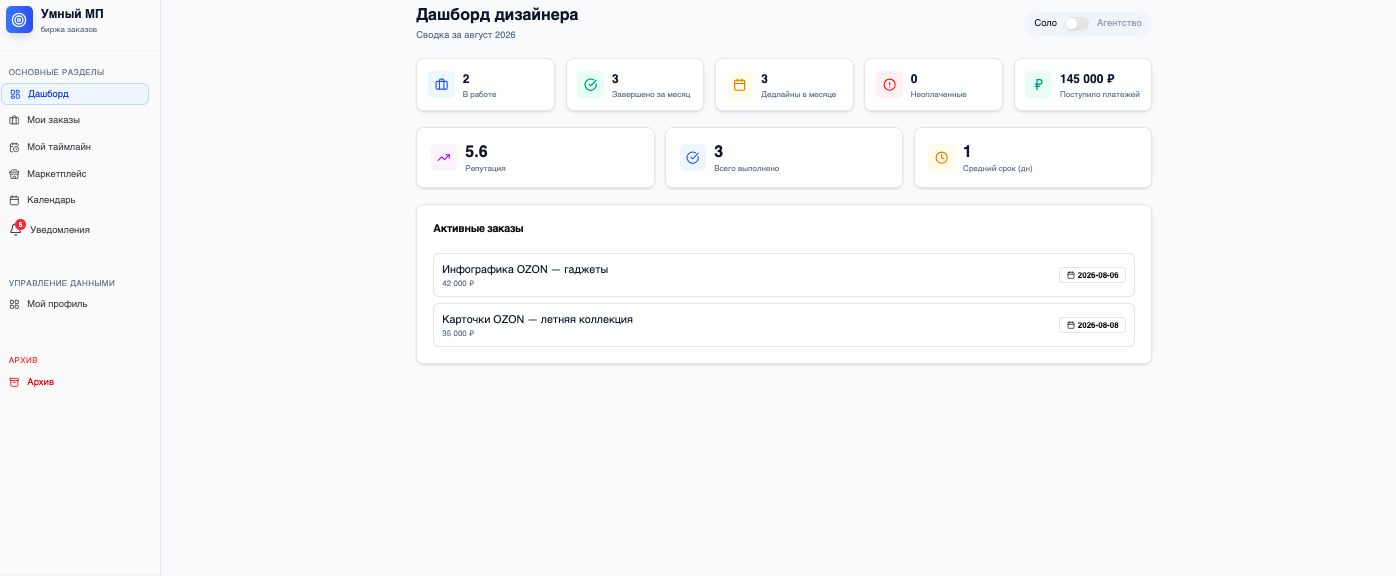The image size is (1396, 576).
Task: Click the Умный МП brand name
Action: pyautogui.click(x=72, y=14)
